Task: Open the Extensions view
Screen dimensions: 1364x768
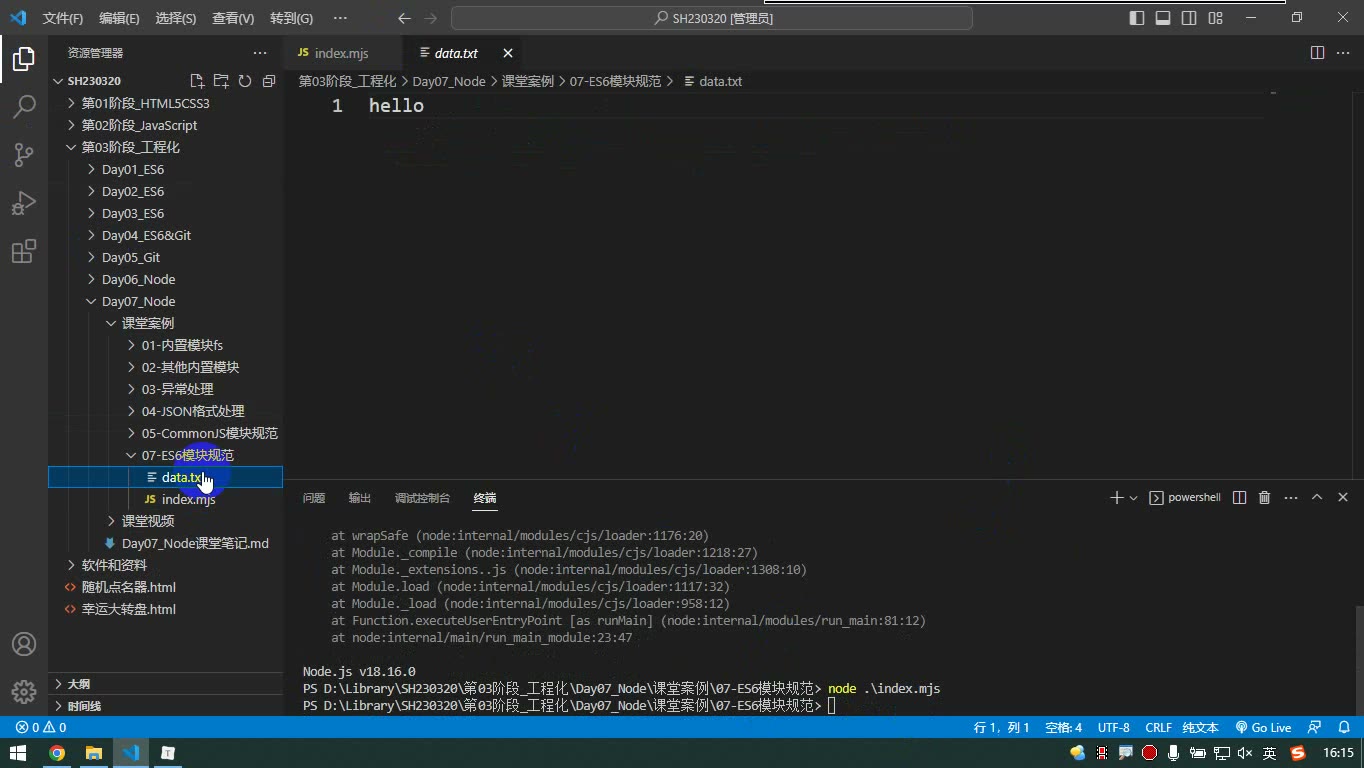Action: (24, 250)
